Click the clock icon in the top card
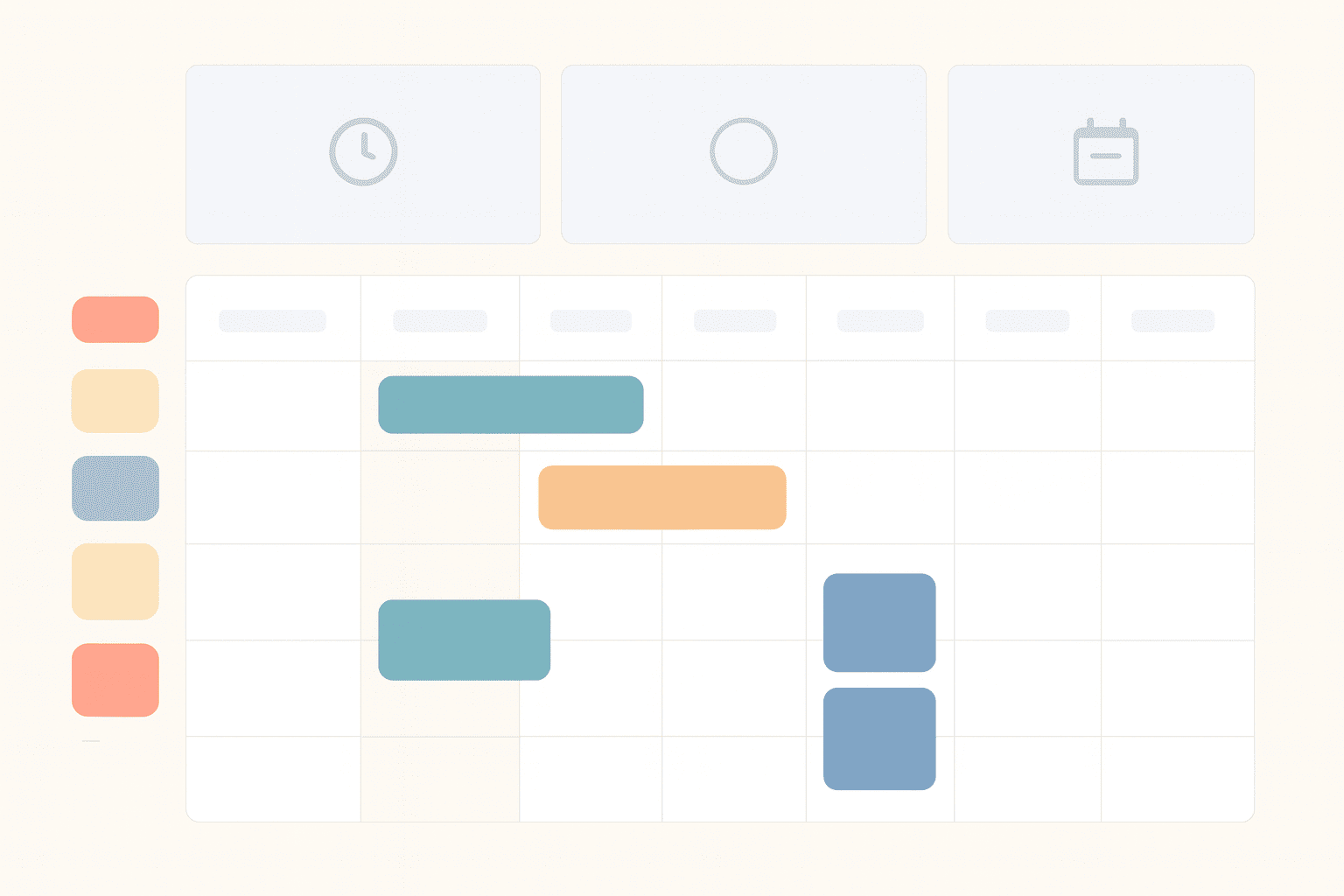Viewport: 1344px width, 896px height. pos(363,151)
